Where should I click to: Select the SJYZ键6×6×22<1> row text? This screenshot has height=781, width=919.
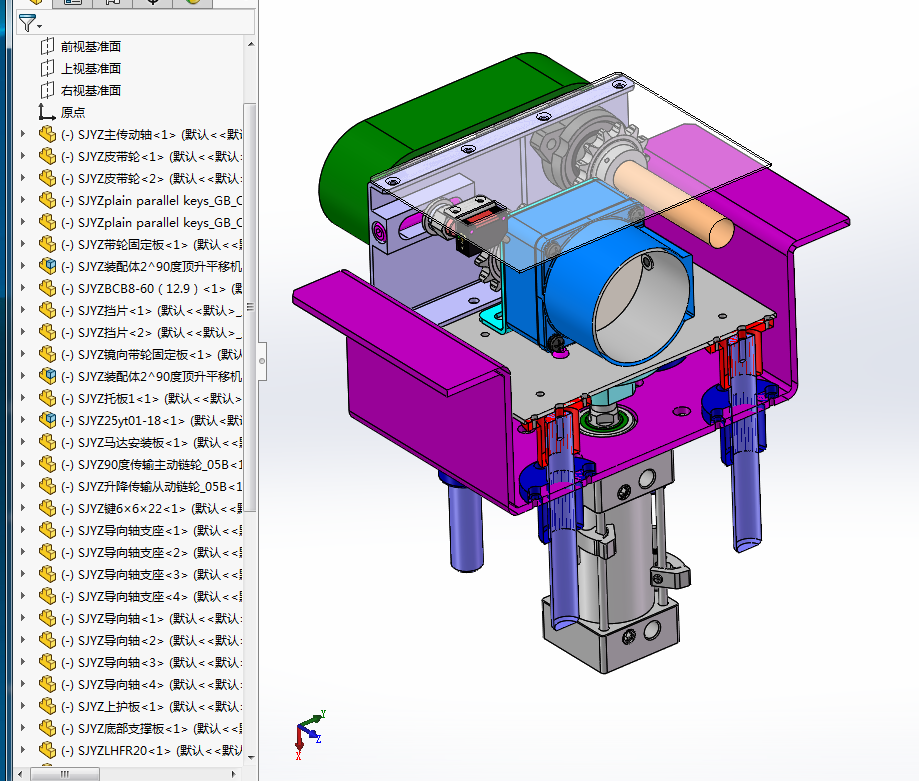pyautogui.click(x=151, y=509)
